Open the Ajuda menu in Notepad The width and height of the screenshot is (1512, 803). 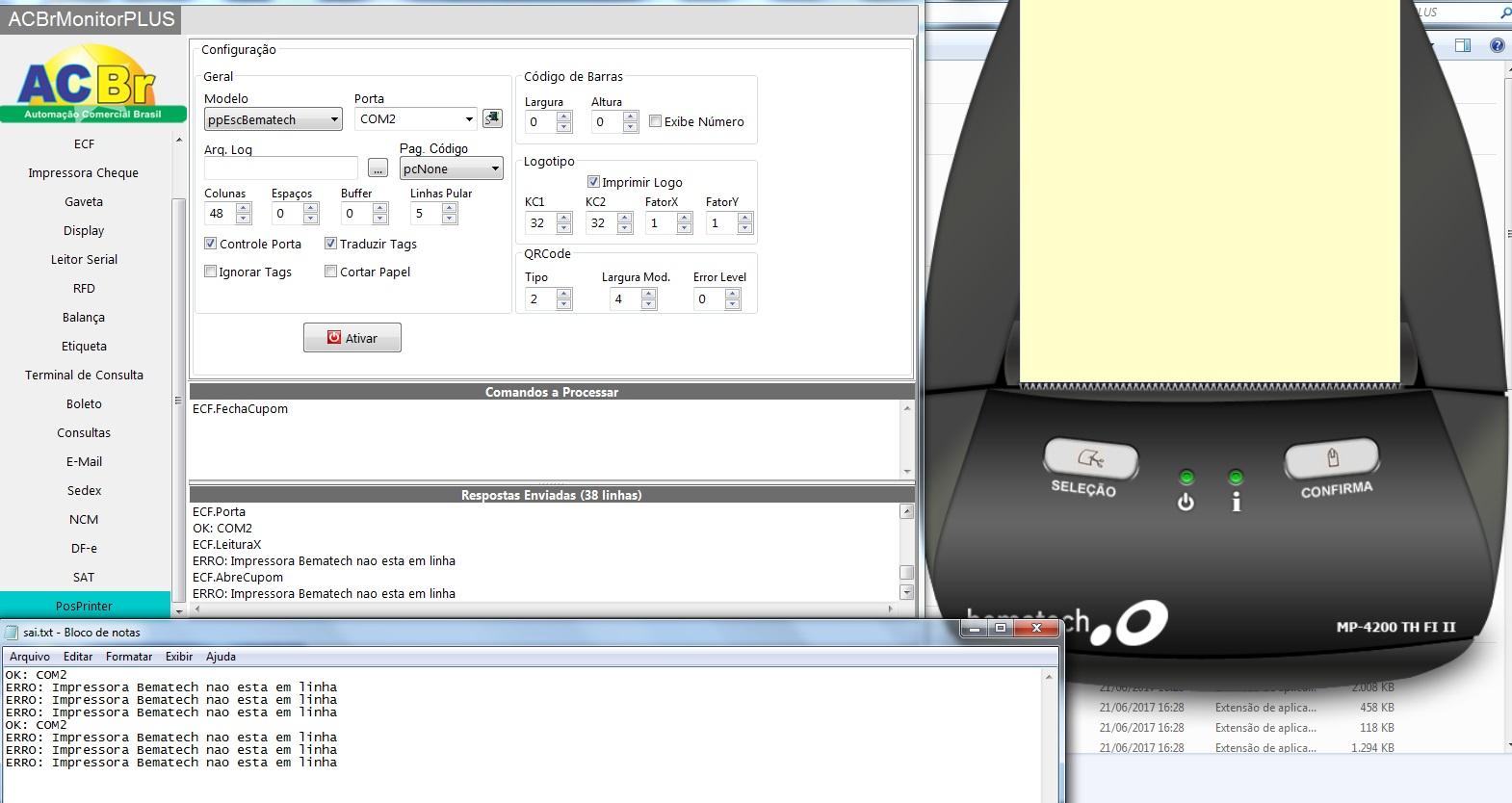click(221, 657)
